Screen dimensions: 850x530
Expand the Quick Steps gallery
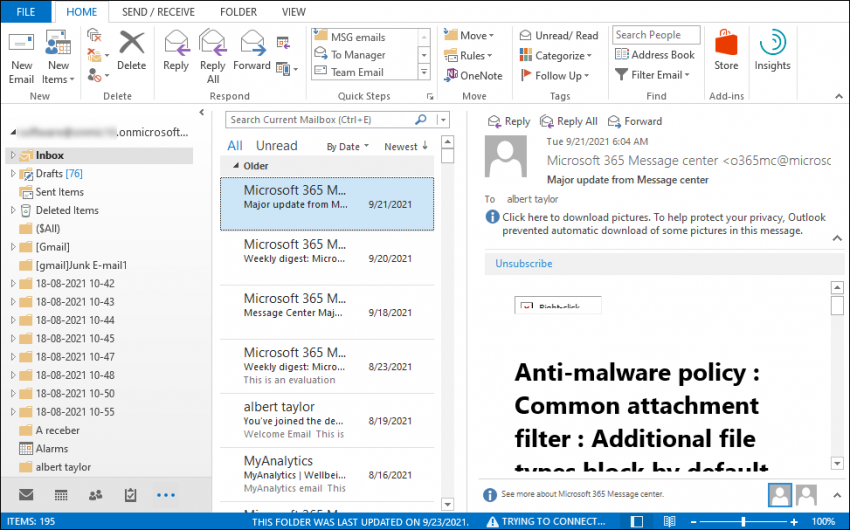(424, 72)
